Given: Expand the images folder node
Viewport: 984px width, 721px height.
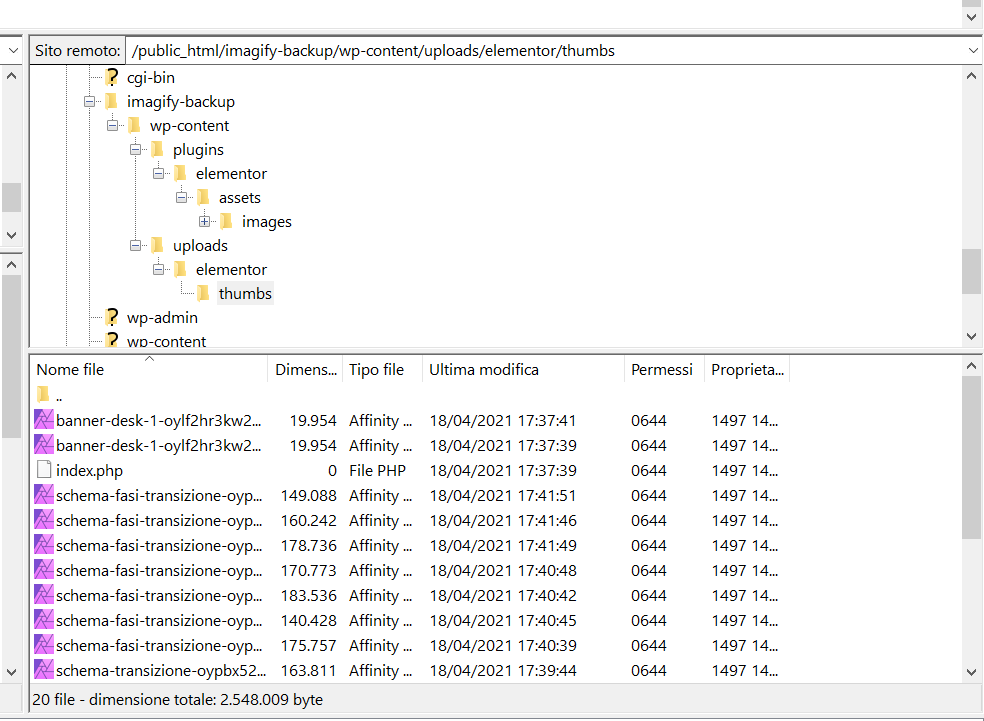Looking at the screenshot, I should [205, 222].
